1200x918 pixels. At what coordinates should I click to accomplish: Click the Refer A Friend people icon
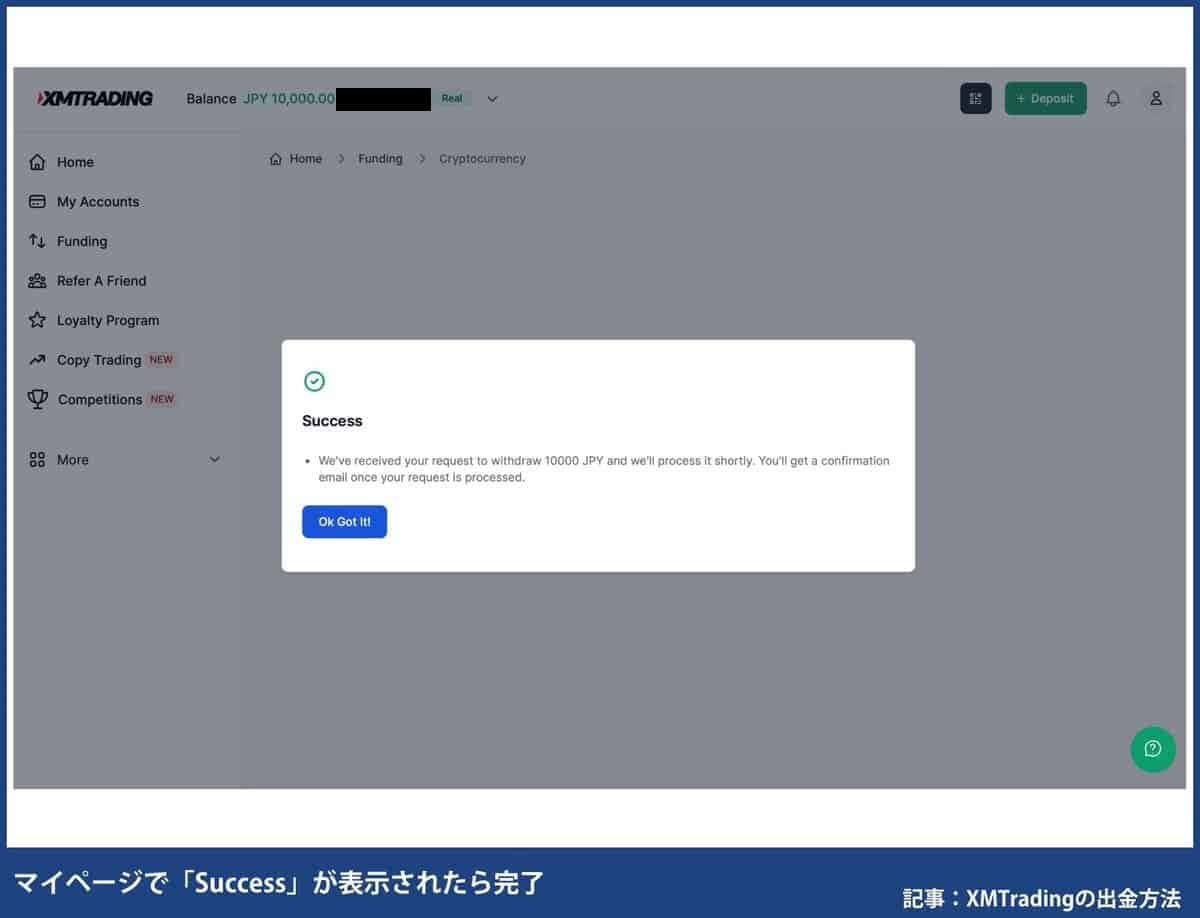[x=37, y=281]
